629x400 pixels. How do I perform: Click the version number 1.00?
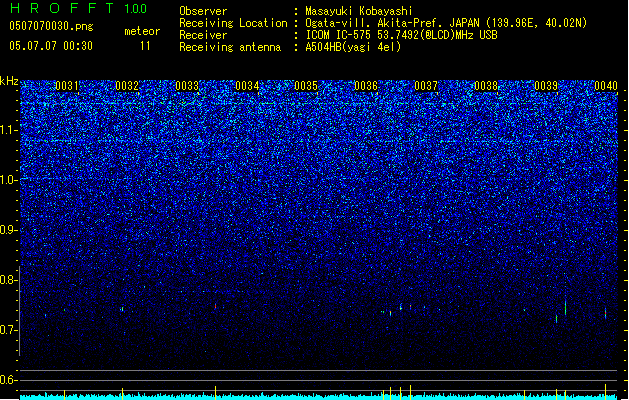point(136,9)
